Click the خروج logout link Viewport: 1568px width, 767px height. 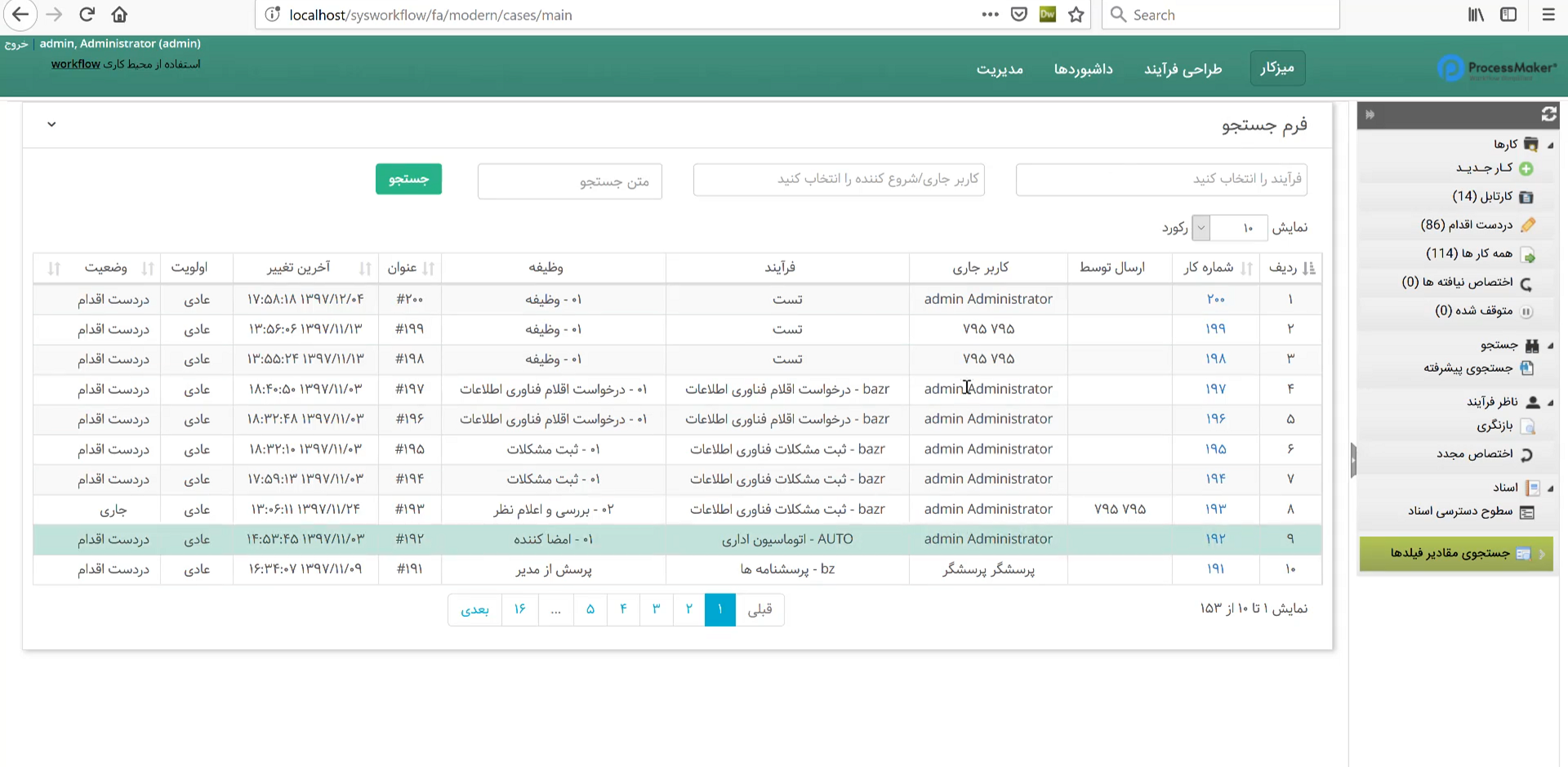pyautogui.click(x=16, y=44)
